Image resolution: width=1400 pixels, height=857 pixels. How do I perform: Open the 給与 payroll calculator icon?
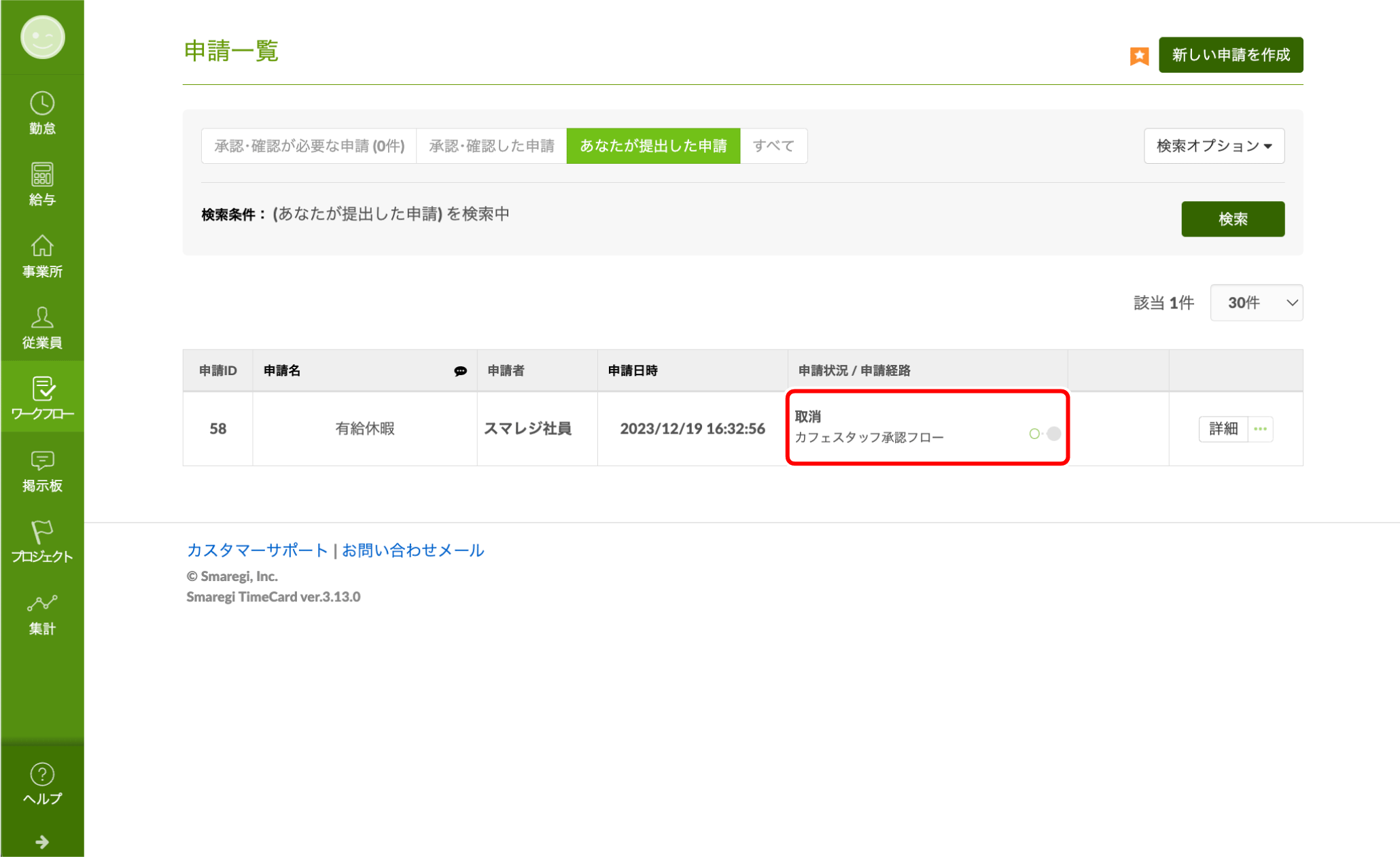pos(42,175)
